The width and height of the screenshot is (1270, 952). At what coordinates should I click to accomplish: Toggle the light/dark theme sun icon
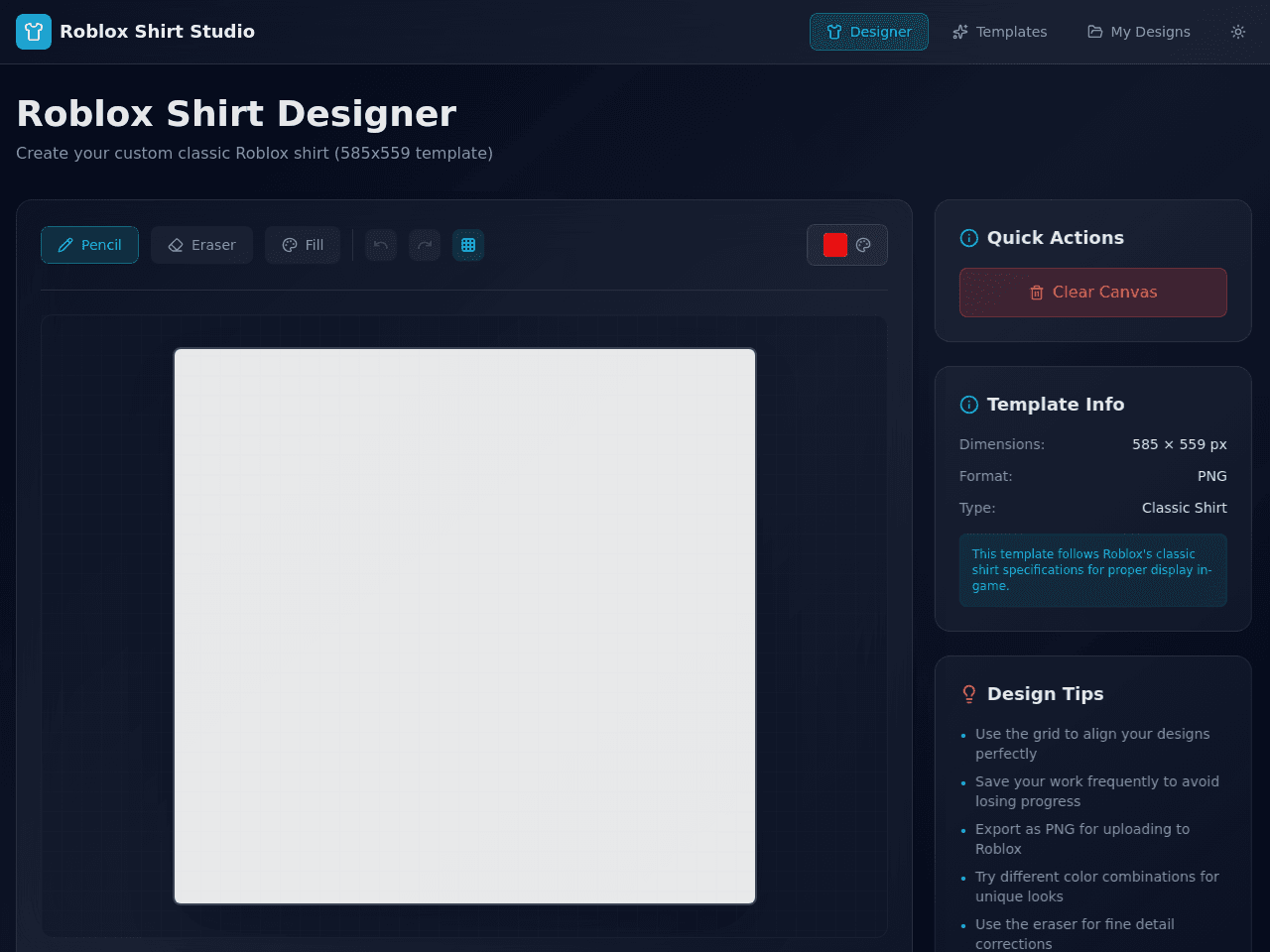(x=1238, y=32)
